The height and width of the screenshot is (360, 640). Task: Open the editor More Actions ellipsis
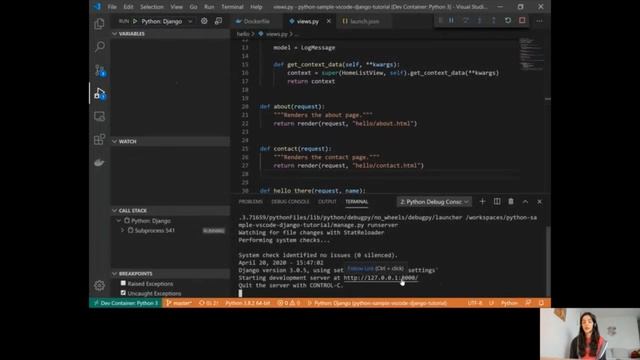pyautogui.click(x=539, y=21)
